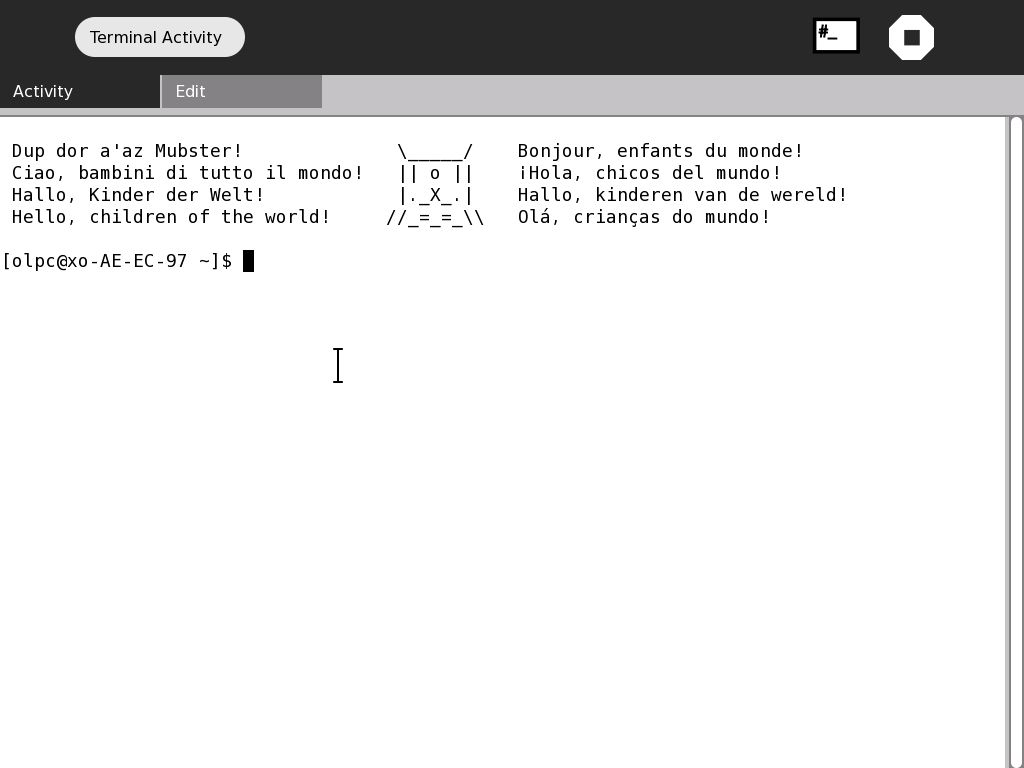Click the text "Hello, children of the world!"
This screenshot has width=1024, height=768.
coord(171,217)
